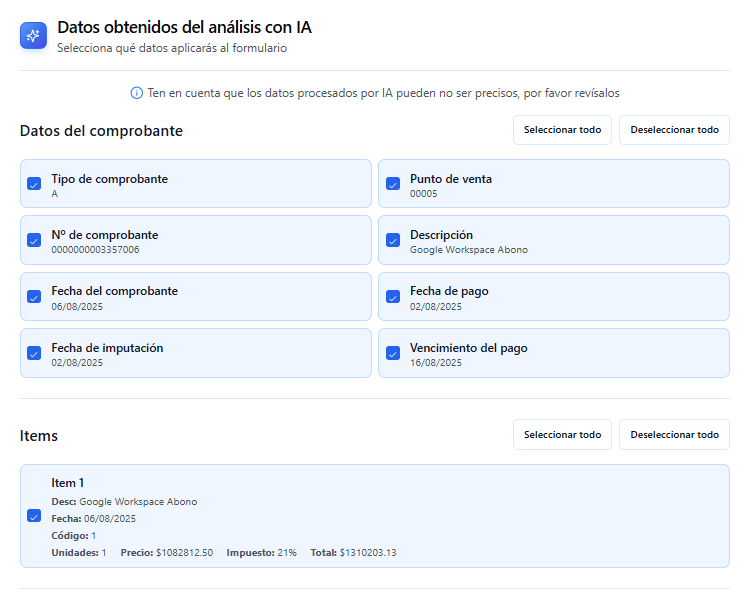Viewport: 748px width, 599px height.
Task: Toggle the Vencimiento del pago checkbox
Action: 393,353
